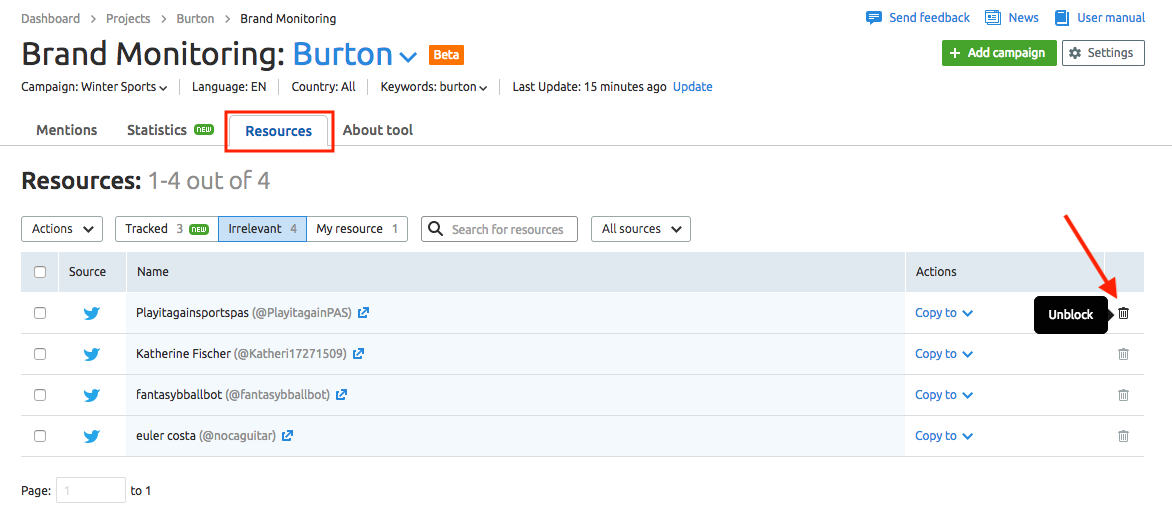This screenshot has width=1172, height=512.
Task: Open fantasybballbot external link icon
Action: (342, 395)
